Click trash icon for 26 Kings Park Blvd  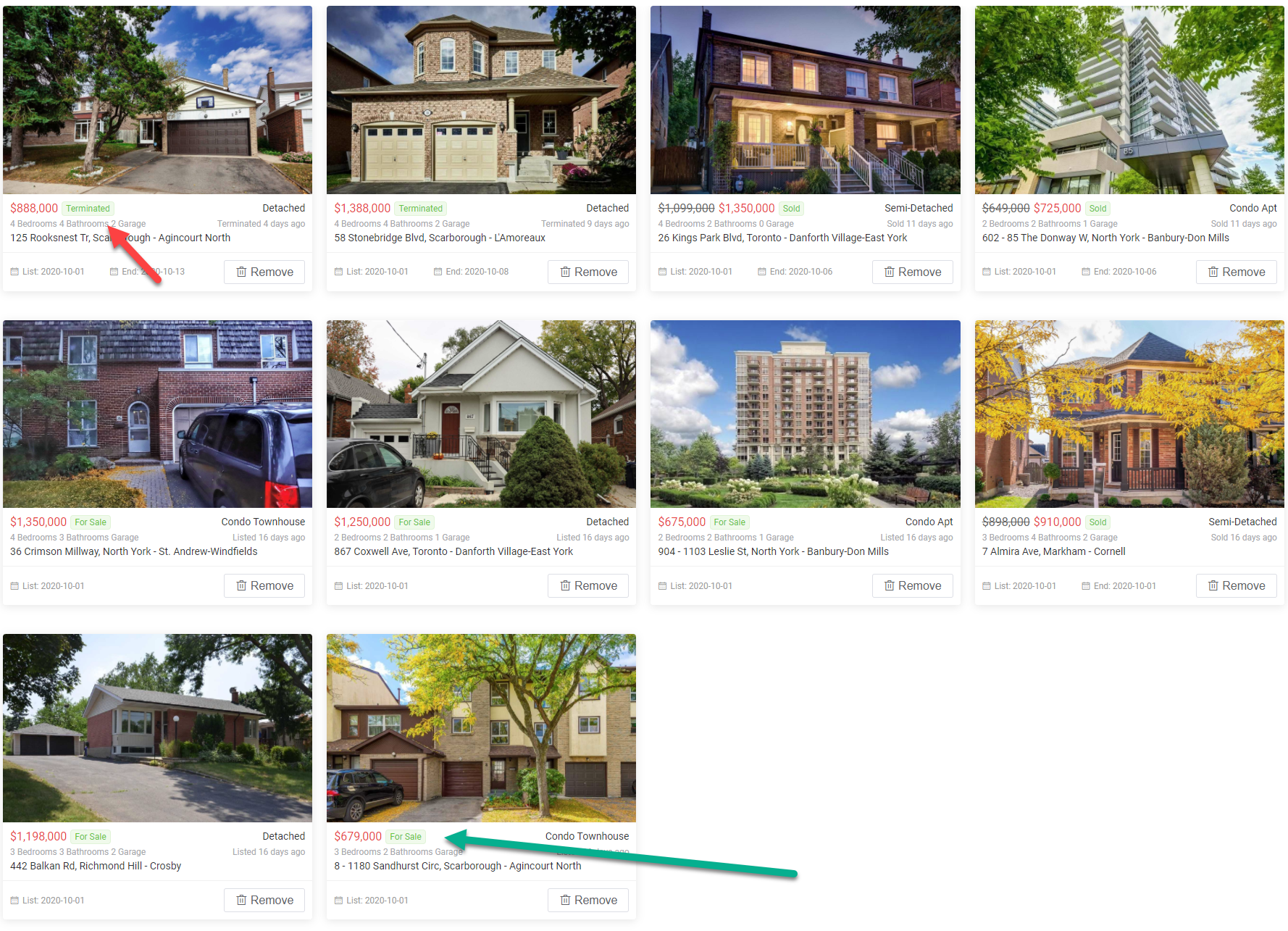click(889, 272)
